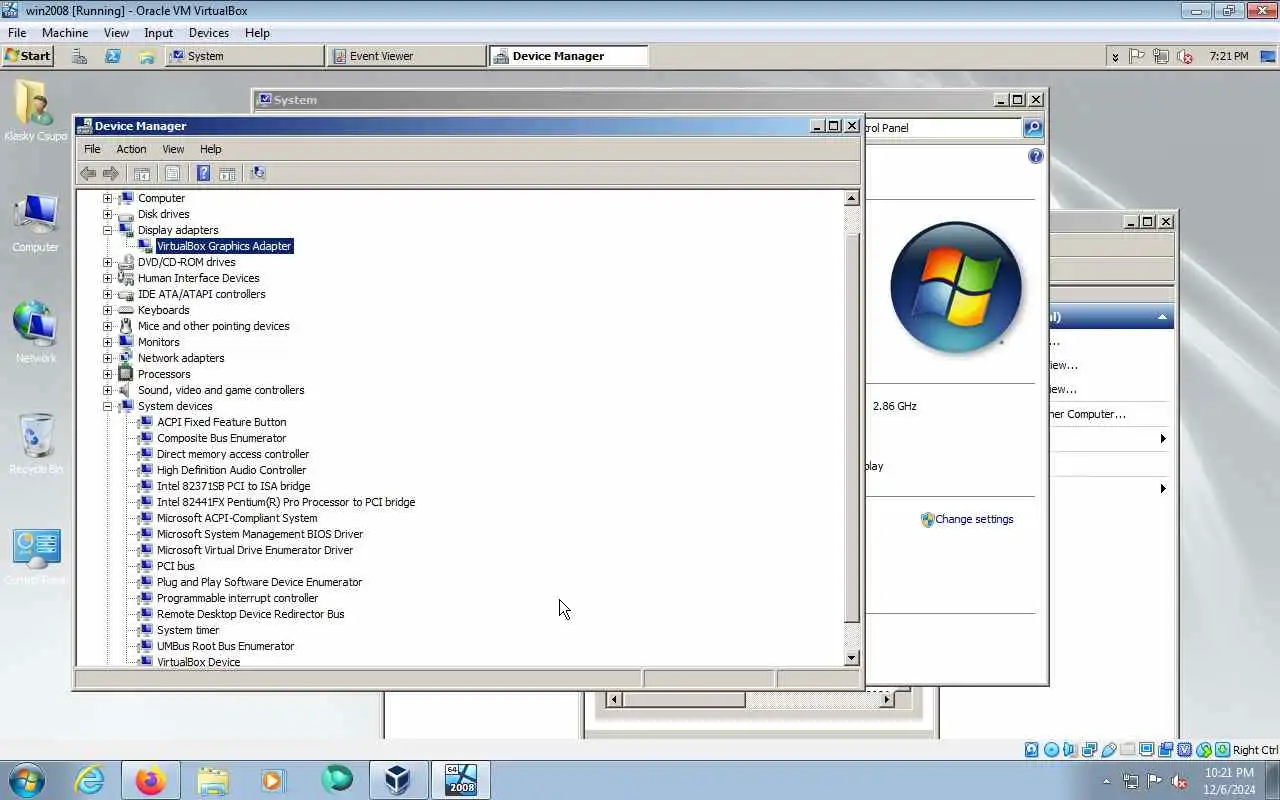Launch Firefox from host taskbar
Image resolution: width=1280 pixels, height=800 pixels.
(x=151, y=780)
